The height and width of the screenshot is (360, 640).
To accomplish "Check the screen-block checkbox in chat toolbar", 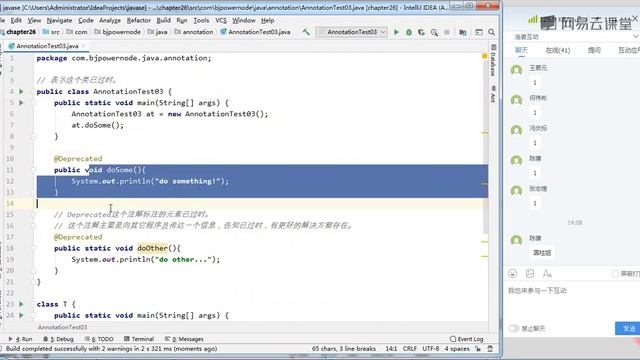I will click(615, 273).
